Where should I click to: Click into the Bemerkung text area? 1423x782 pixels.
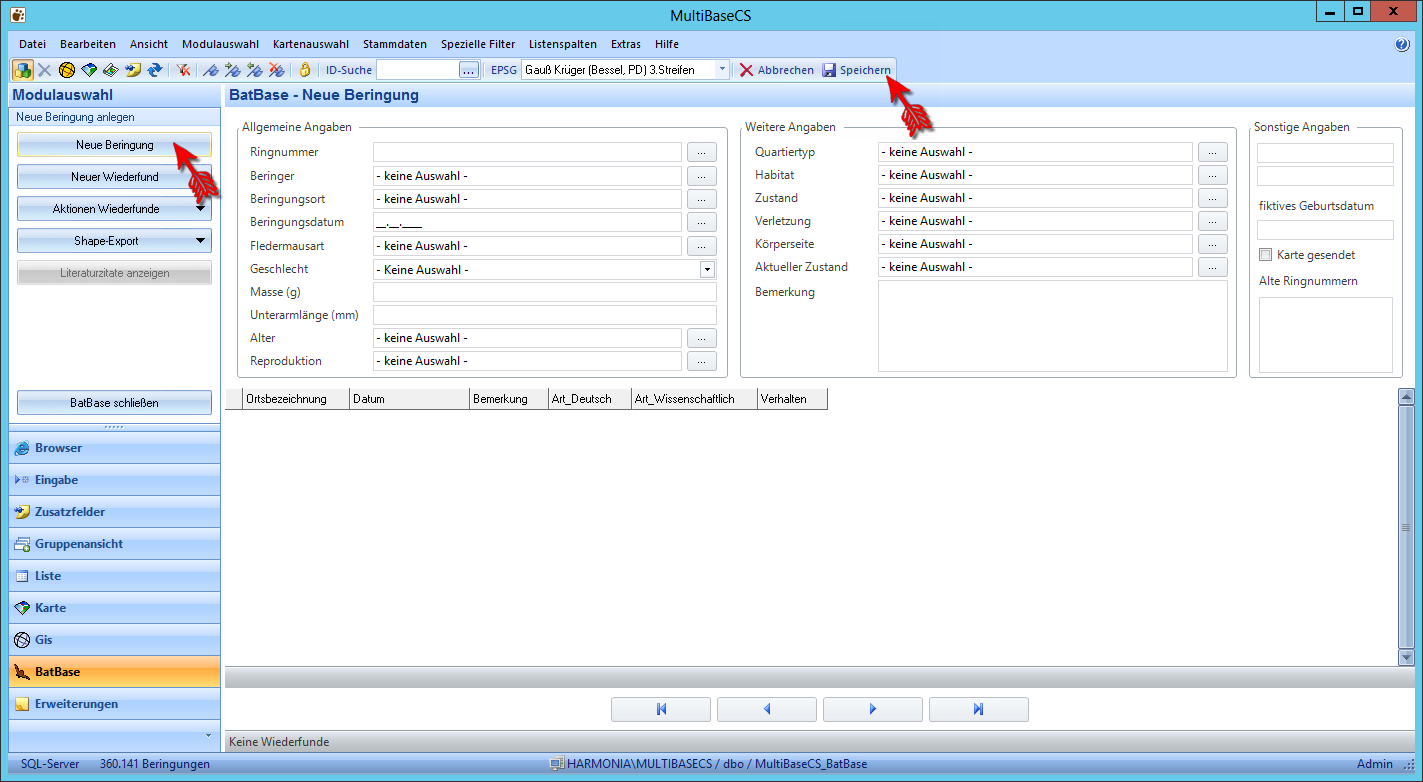pos(1053,326)
